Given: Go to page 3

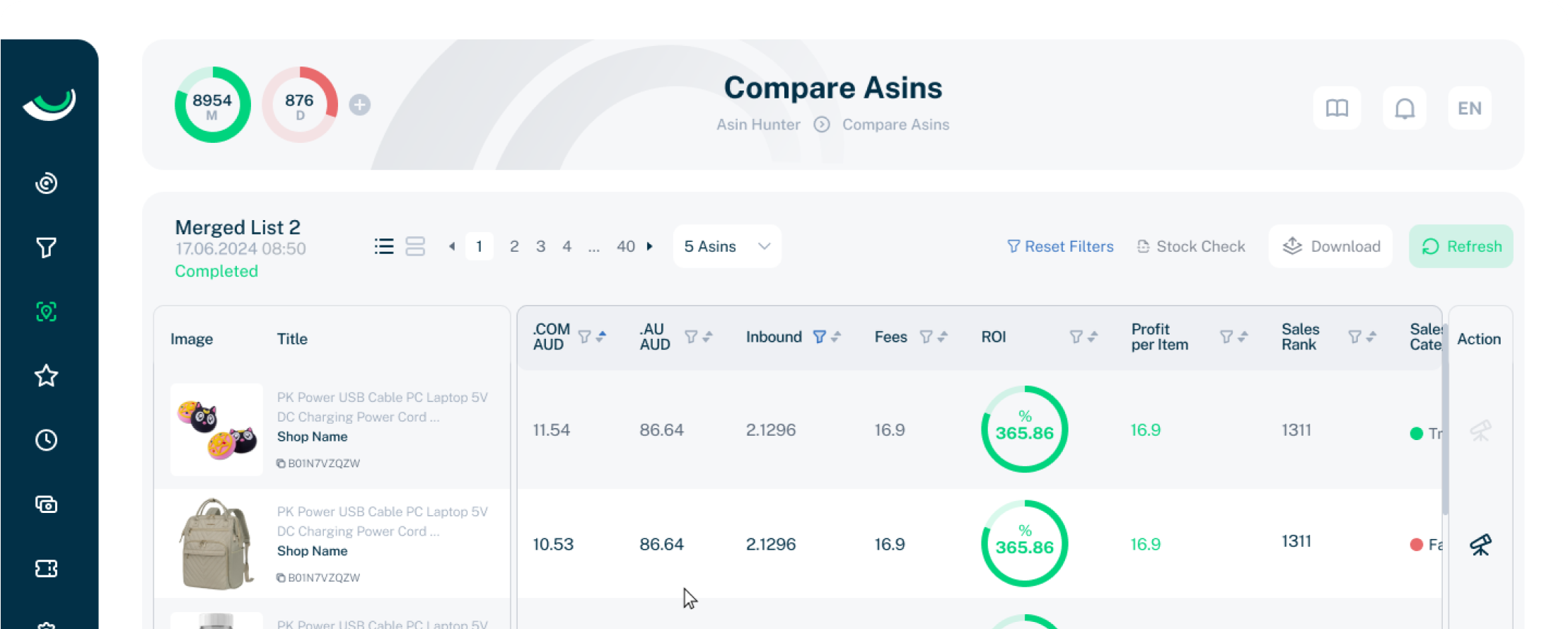Looking at the screenshot, I should pyautogui.click(x=540, y=246).
